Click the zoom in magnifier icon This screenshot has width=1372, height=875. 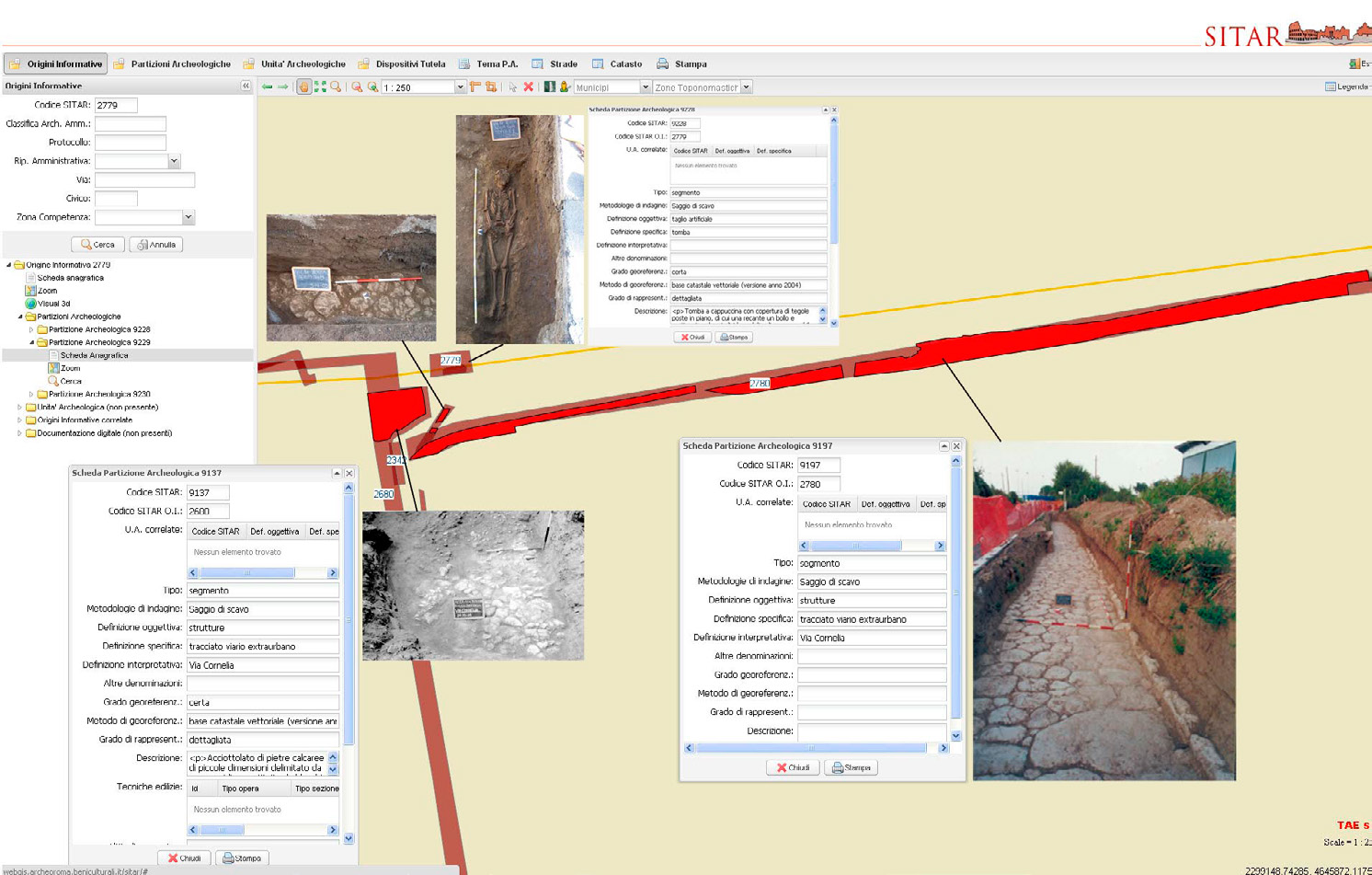372,87
